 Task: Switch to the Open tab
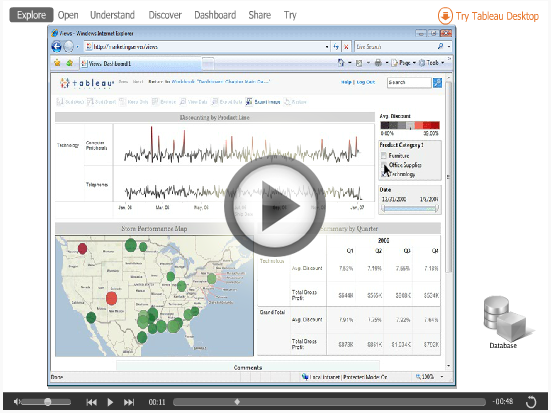[68, 15]
